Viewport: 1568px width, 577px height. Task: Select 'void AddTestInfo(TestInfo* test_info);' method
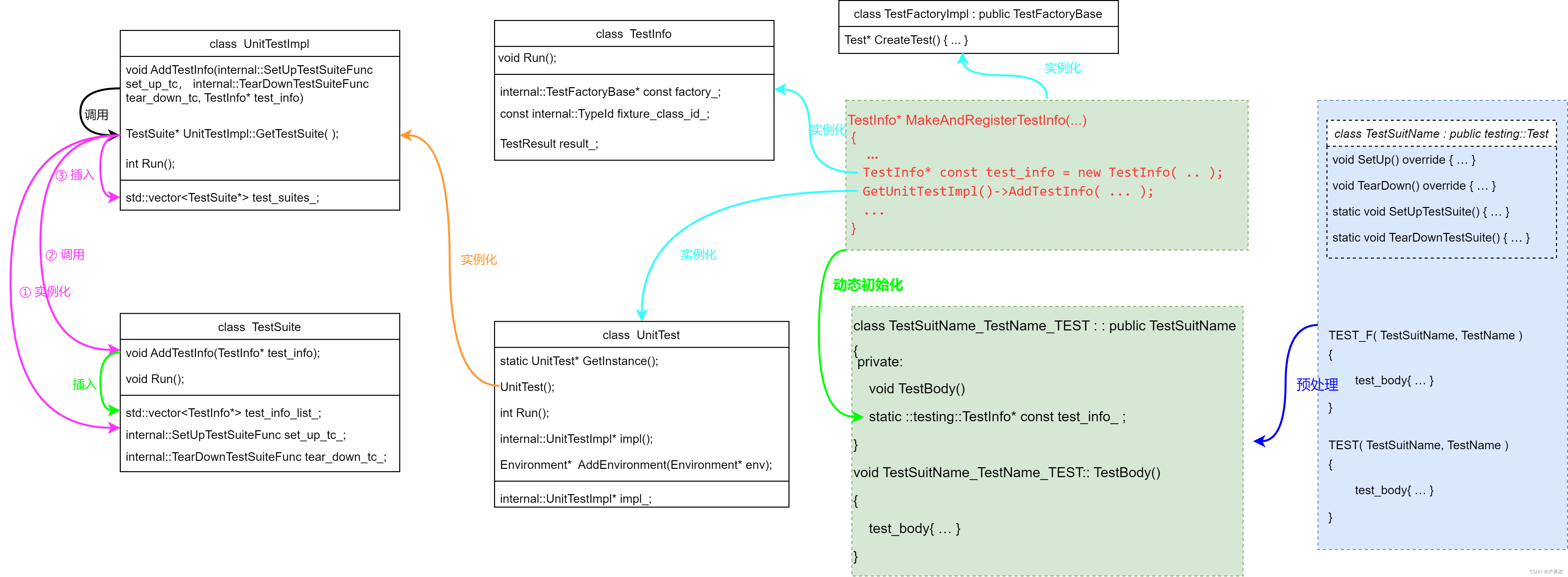pos(223,353)
